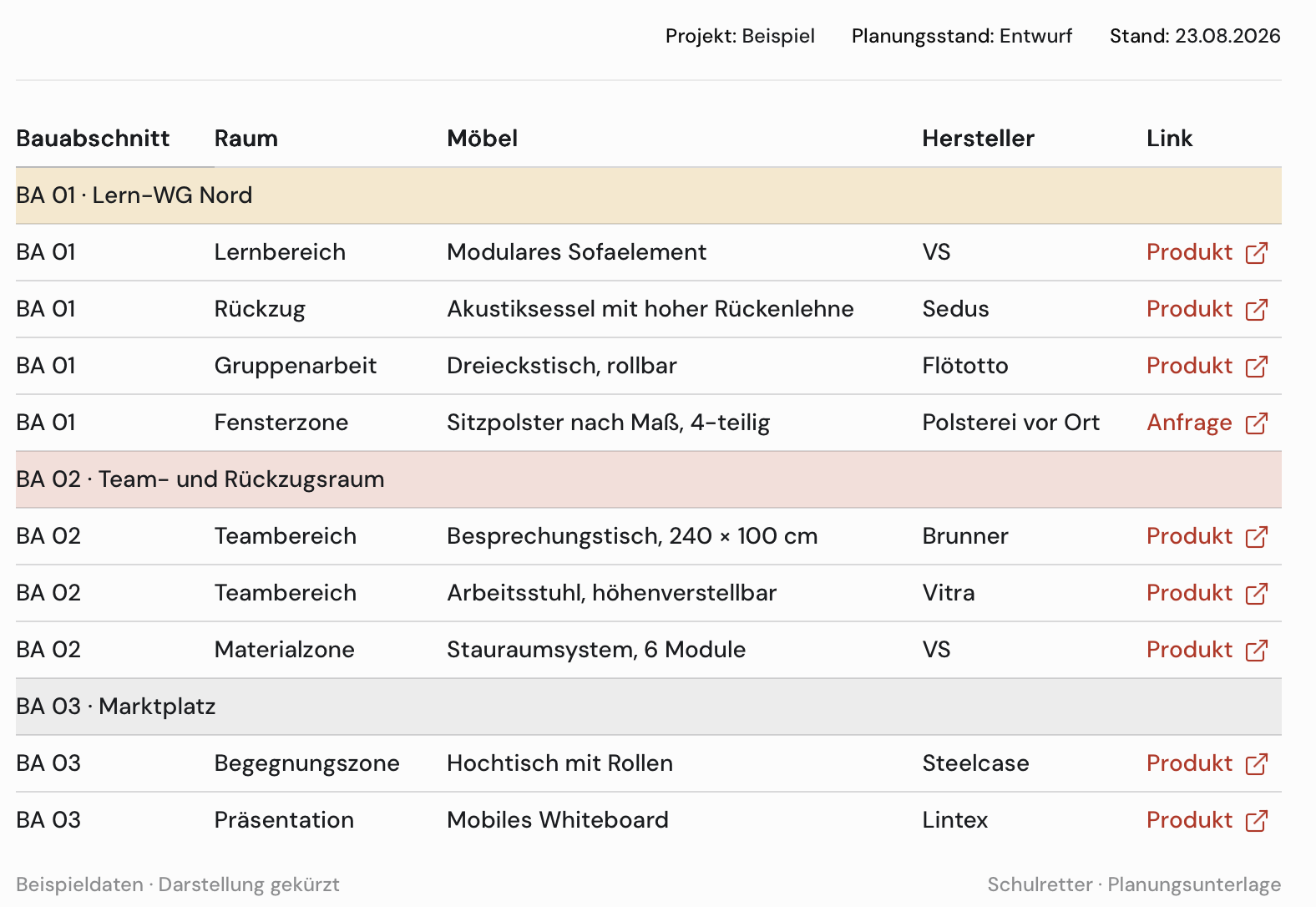Click external link icon beside Anfrage

point(1257,423)
